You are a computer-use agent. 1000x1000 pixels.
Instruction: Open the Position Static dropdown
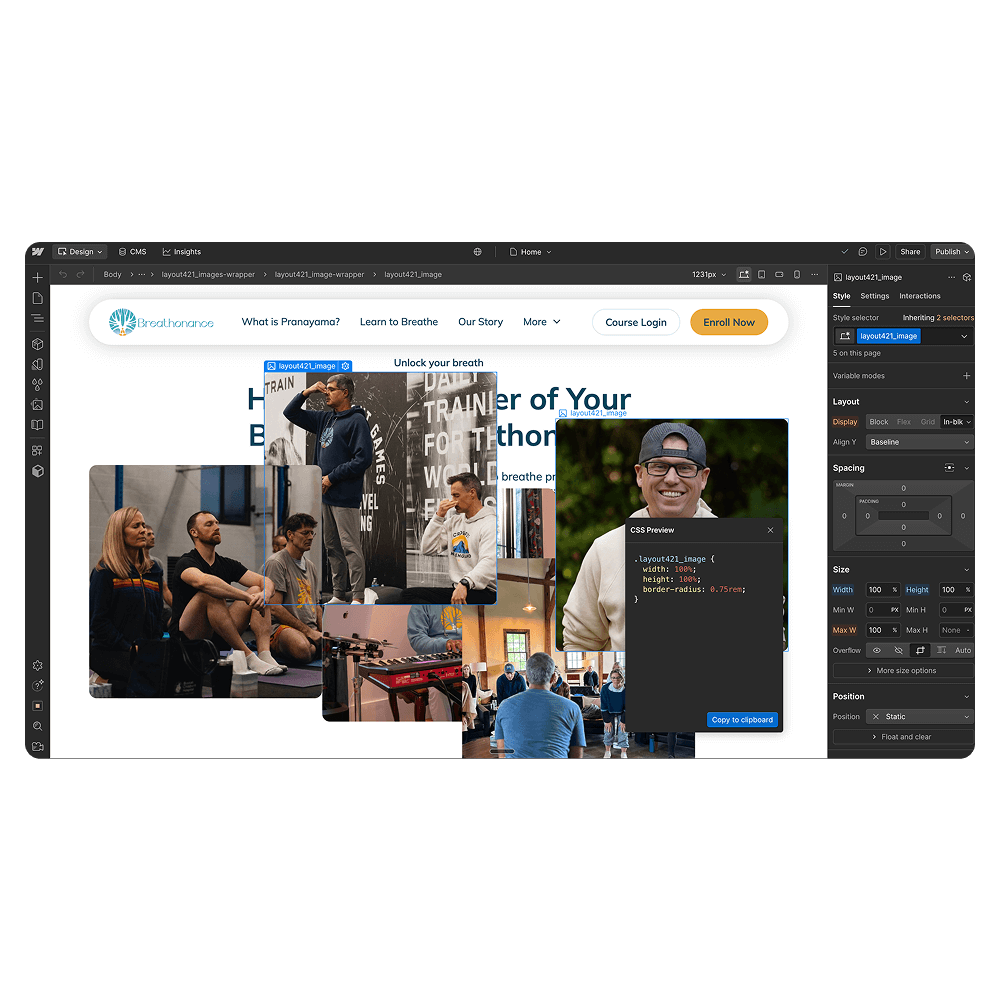coord(919,716)
